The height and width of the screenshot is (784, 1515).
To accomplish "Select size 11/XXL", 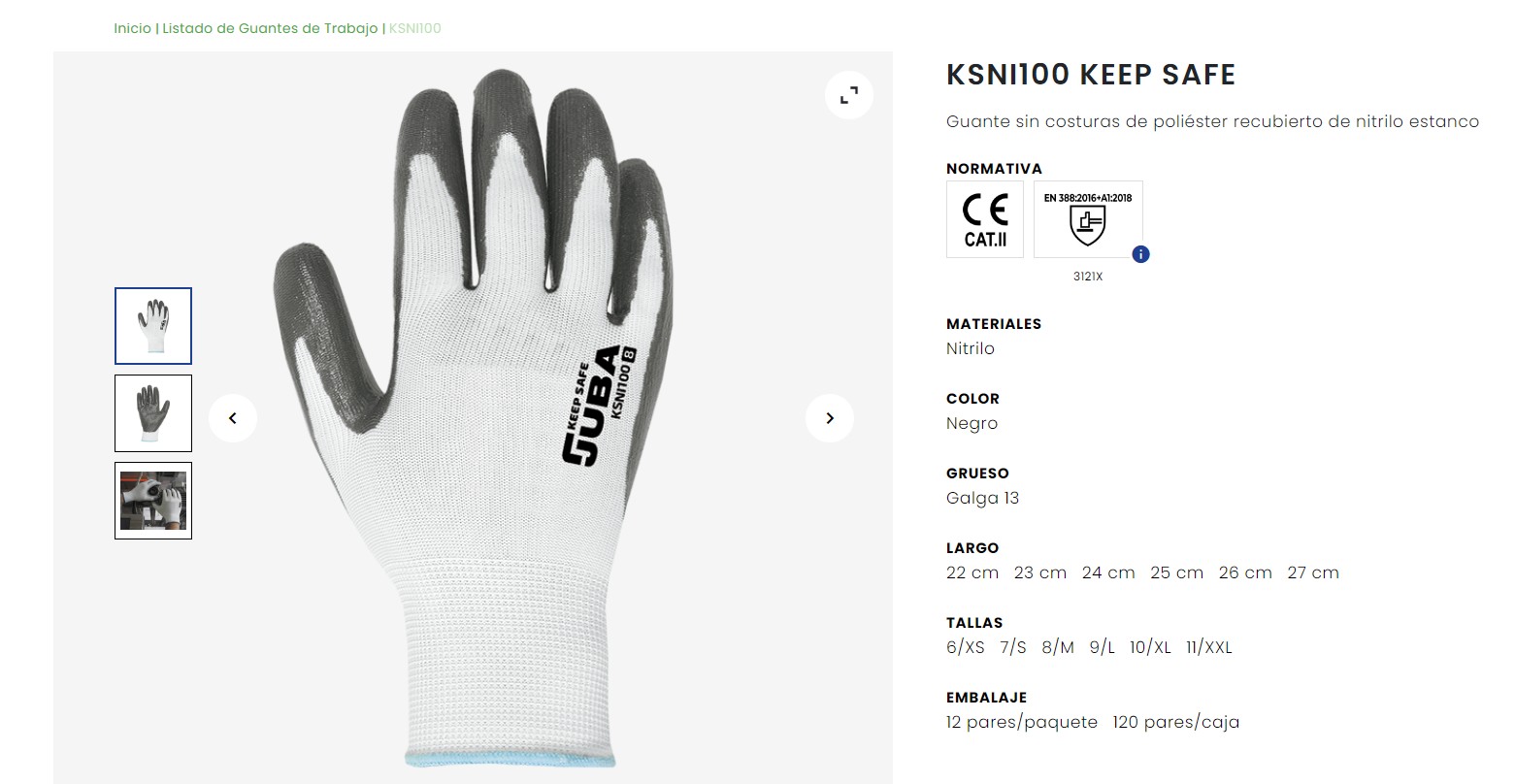I will [x=1208, y=647].
